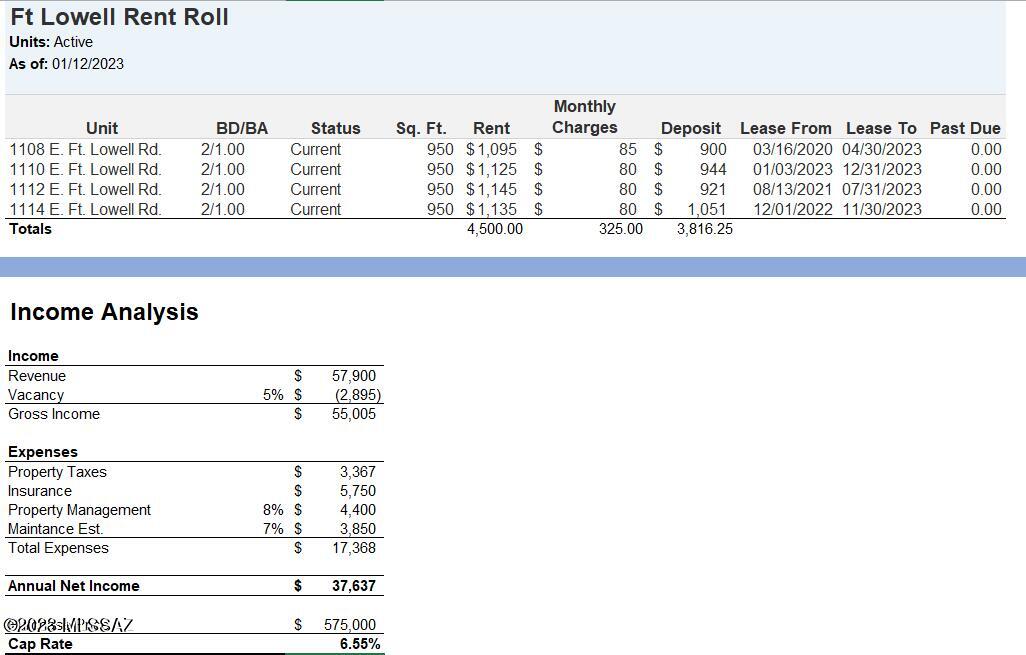Viewport: 1026px width, 655px height.
Task: Click lease to date '12/31/2023'
Action: click(x=882, y=169)
